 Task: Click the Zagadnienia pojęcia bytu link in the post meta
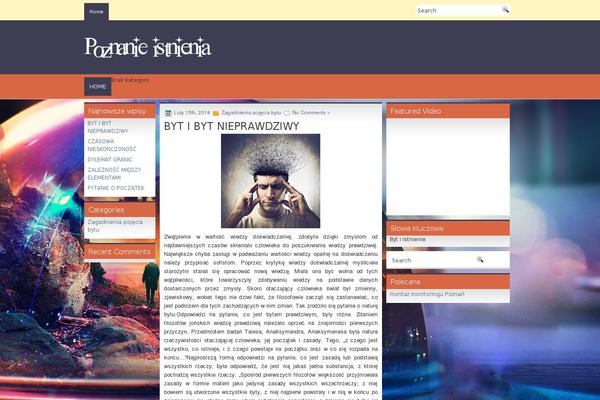251,113
